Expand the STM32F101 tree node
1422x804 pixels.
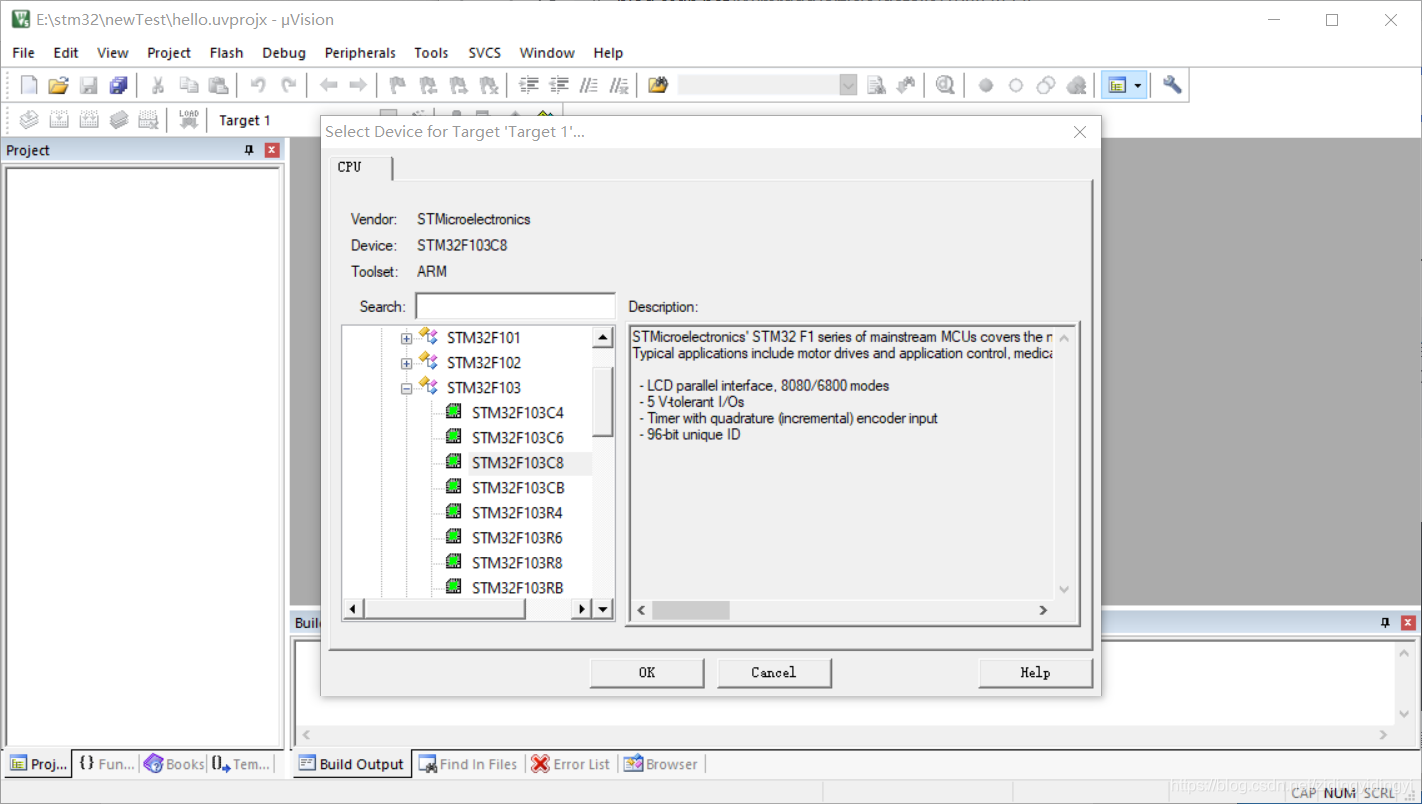point(406,338)
